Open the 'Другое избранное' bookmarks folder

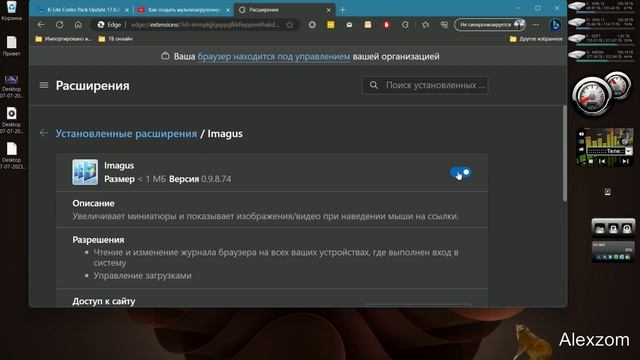click(536, 39)
